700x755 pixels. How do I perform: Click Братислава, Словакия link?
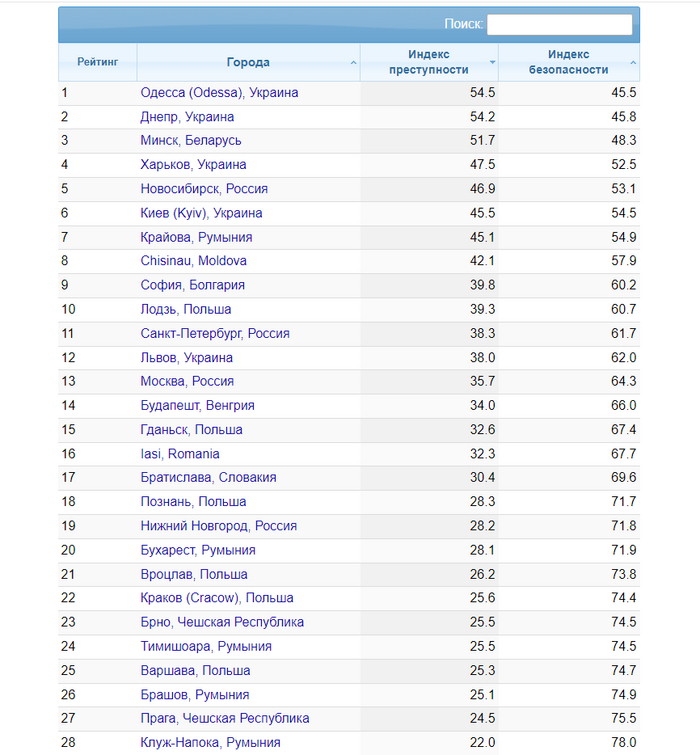point(208,478)
